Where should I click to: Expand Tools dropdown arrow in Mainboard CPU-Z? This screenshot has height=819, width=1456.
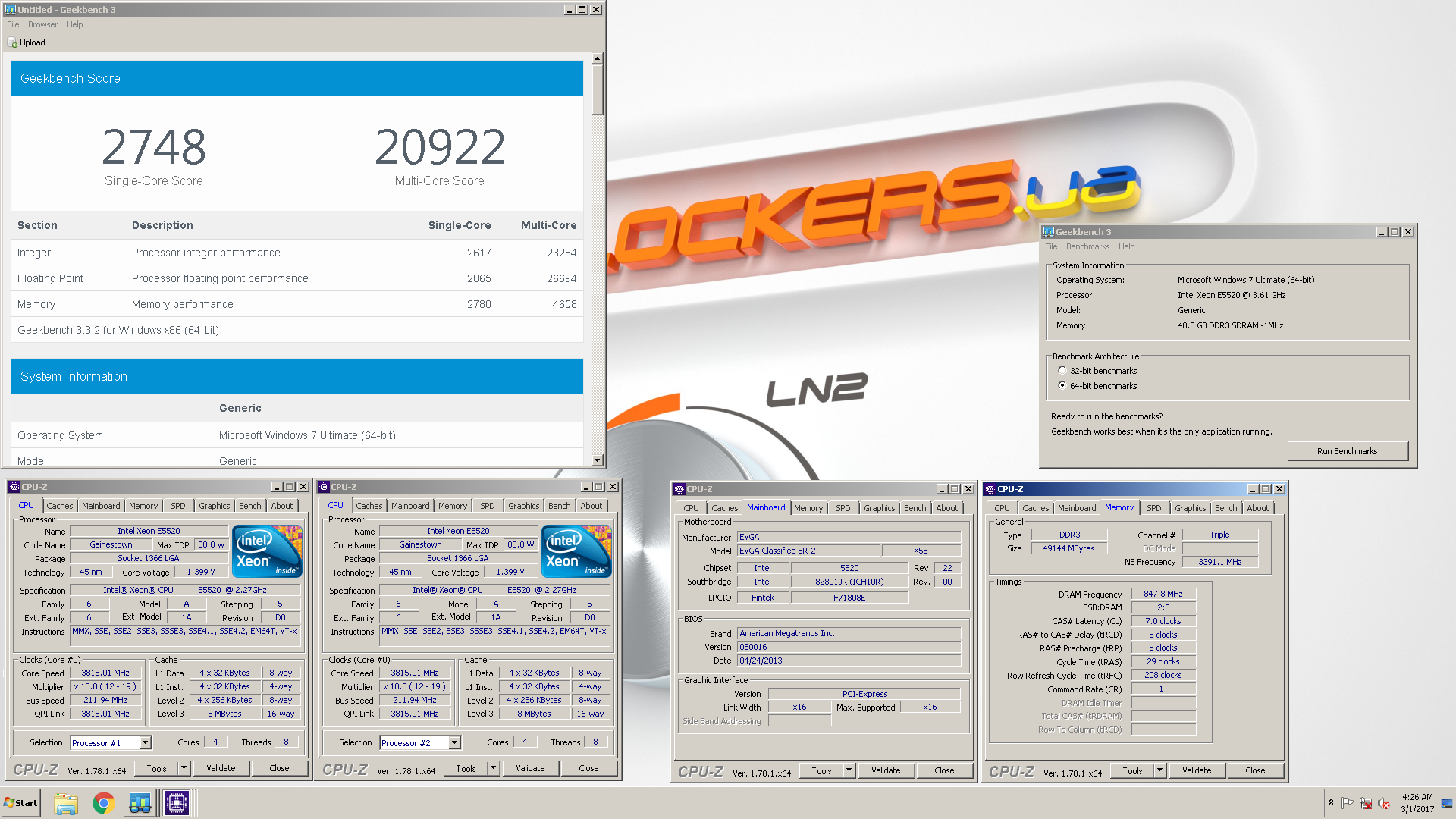click(x=849, y=770)
